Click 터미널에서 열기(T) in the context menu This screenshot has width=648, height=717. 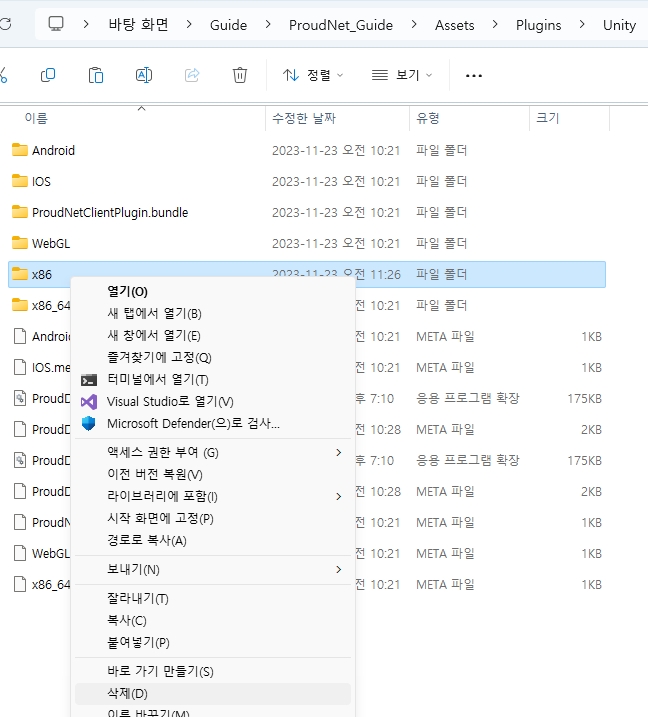157,379
